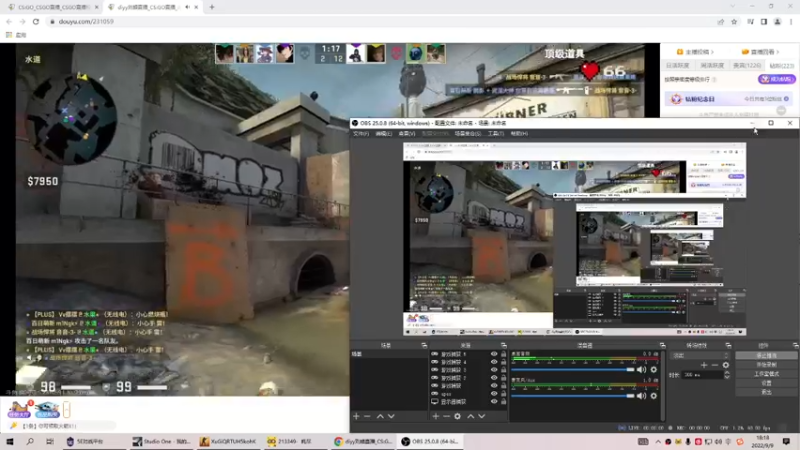Image resolution: width=800 pixels, height=450 pixels.
Task: Toggle lock on the source numbered 4
Action: (504, 362)
